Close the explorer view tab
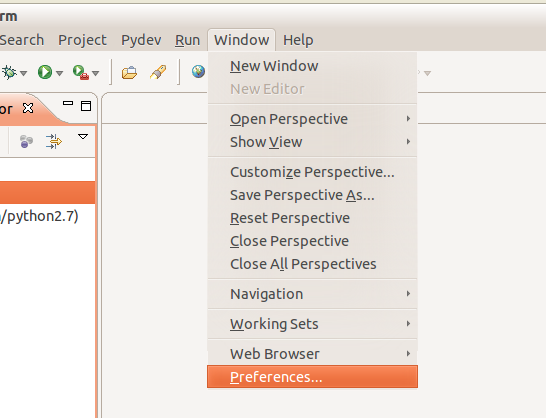 pos(28,108)
